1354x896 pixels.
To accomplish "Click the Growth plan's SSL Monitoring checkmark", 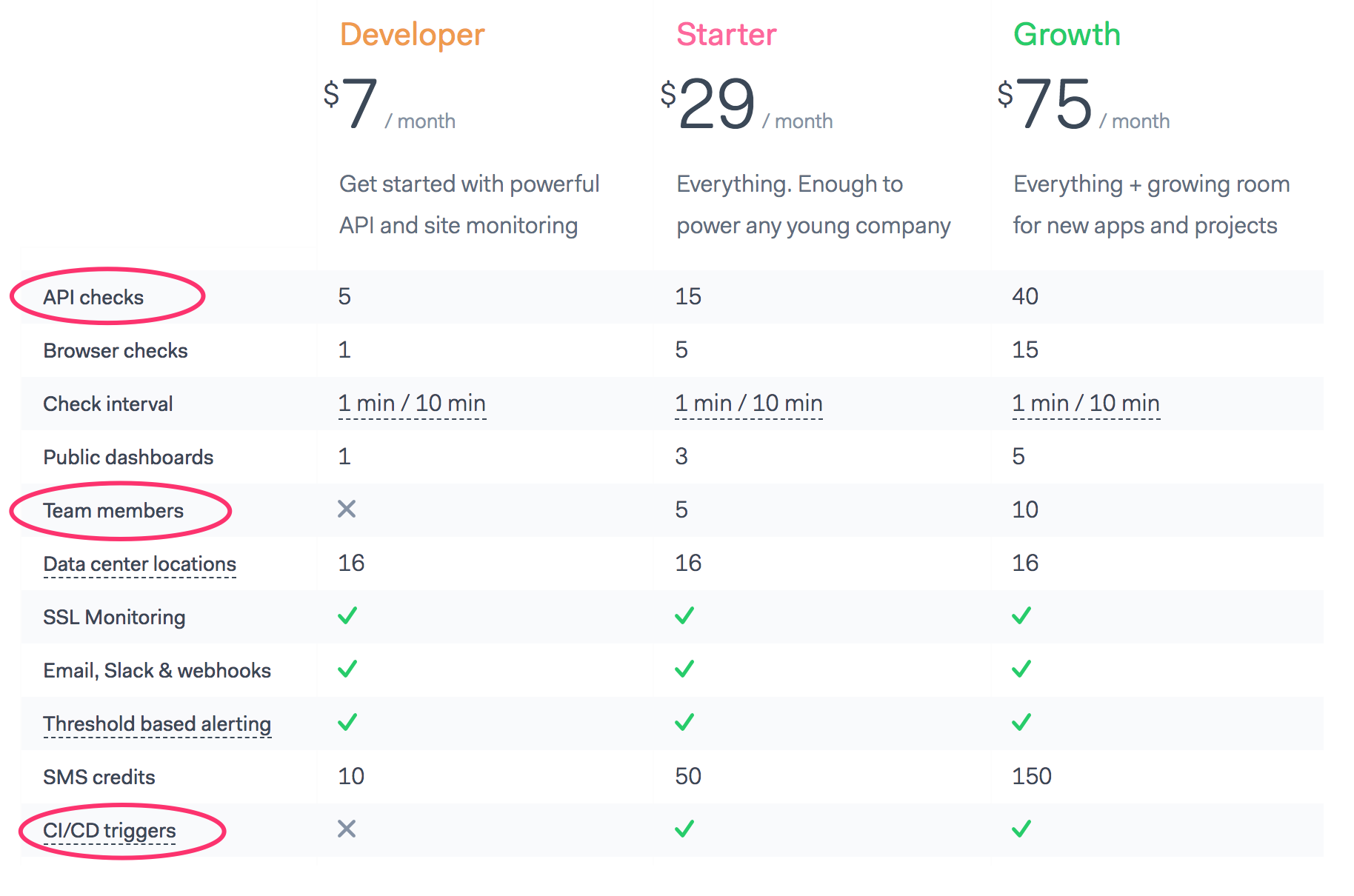I will pyautogui.click(x=1021, y=615).
